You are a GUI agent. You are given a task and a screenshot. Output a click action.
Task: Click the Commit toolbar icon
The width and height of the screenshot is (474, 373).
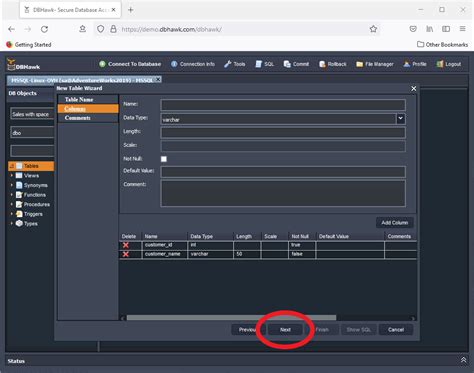287,64
